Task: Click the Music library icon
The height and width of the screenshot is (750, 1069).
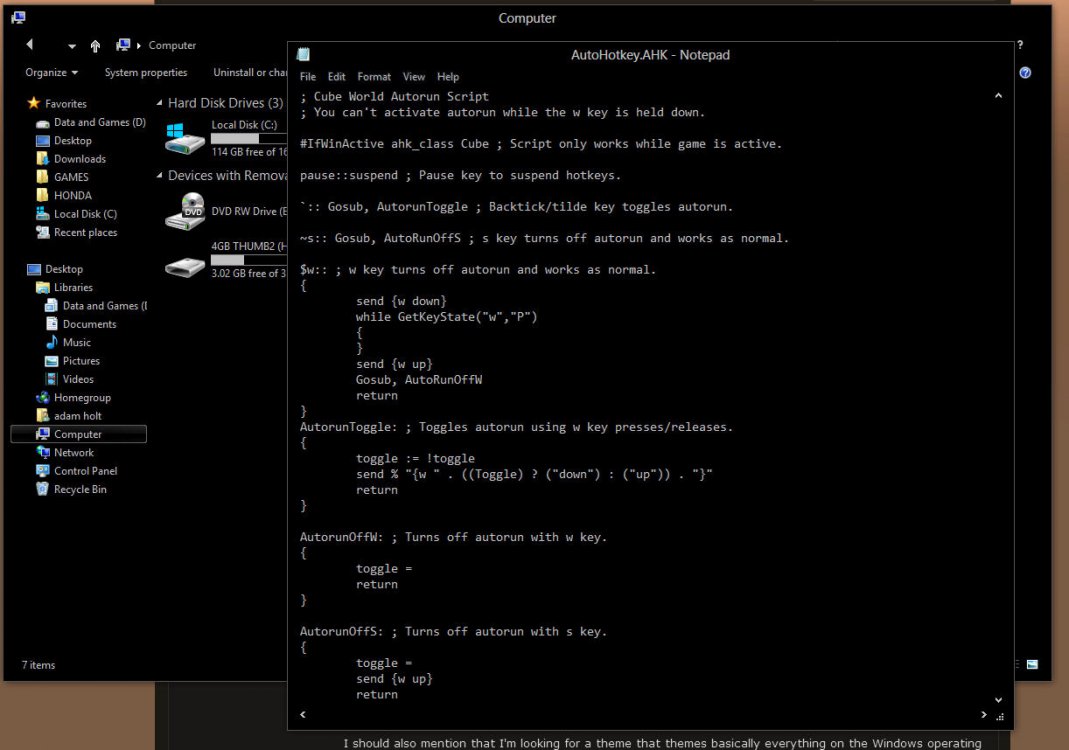Action: [51, 342]
